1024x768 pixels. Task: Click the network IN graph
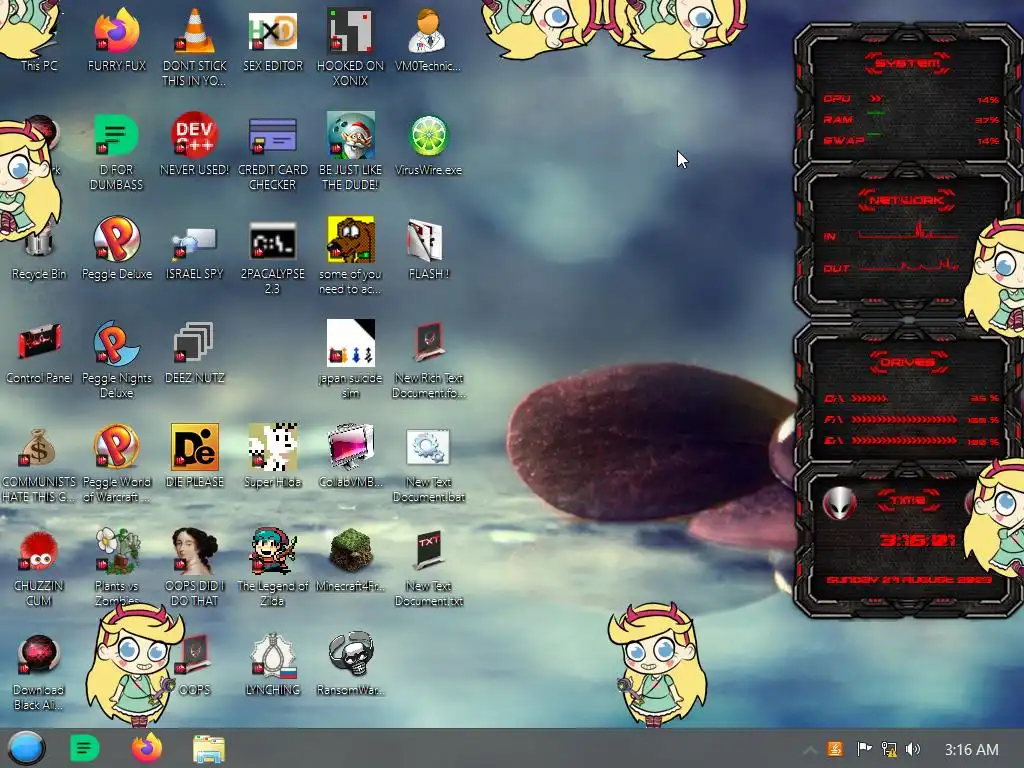click(908, 232)
